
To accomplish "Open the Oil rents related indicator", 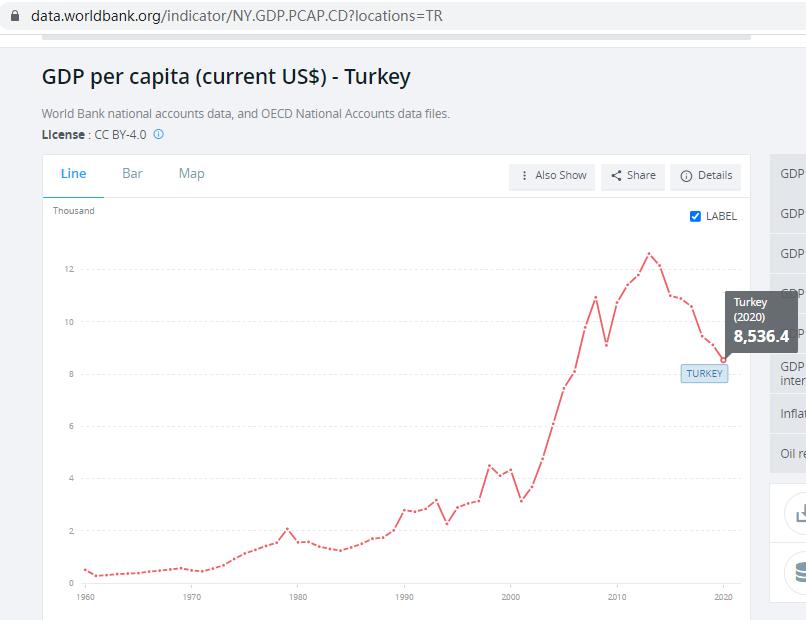I will click(x=792, y=454).
